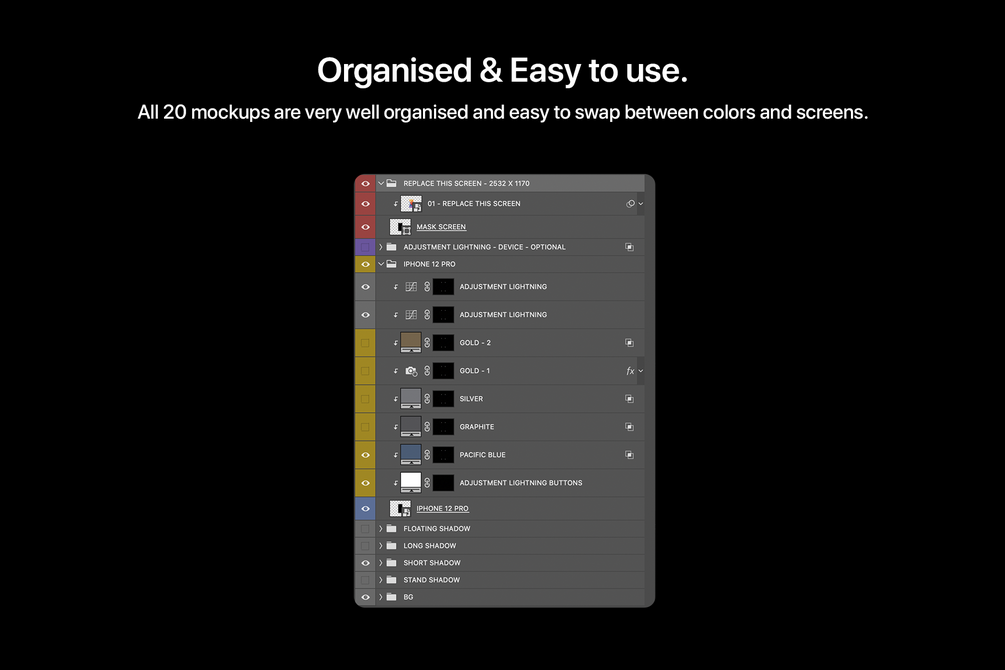Screen dimensions: 1005x670
Task: Select the Gold - 2 color fill thumbnail
Action: click(x=411, y=343)
